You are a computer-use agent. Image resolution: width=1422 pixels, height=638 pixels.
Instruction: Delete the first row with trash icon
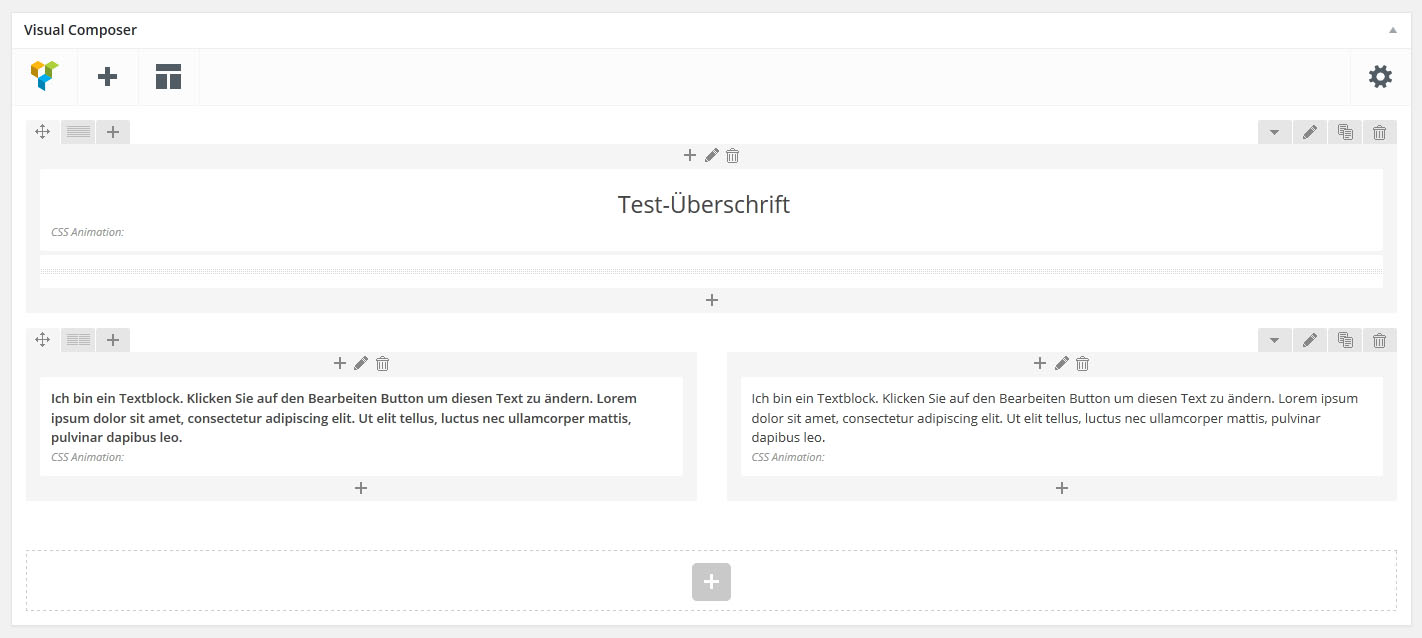tap(1380, 132)
